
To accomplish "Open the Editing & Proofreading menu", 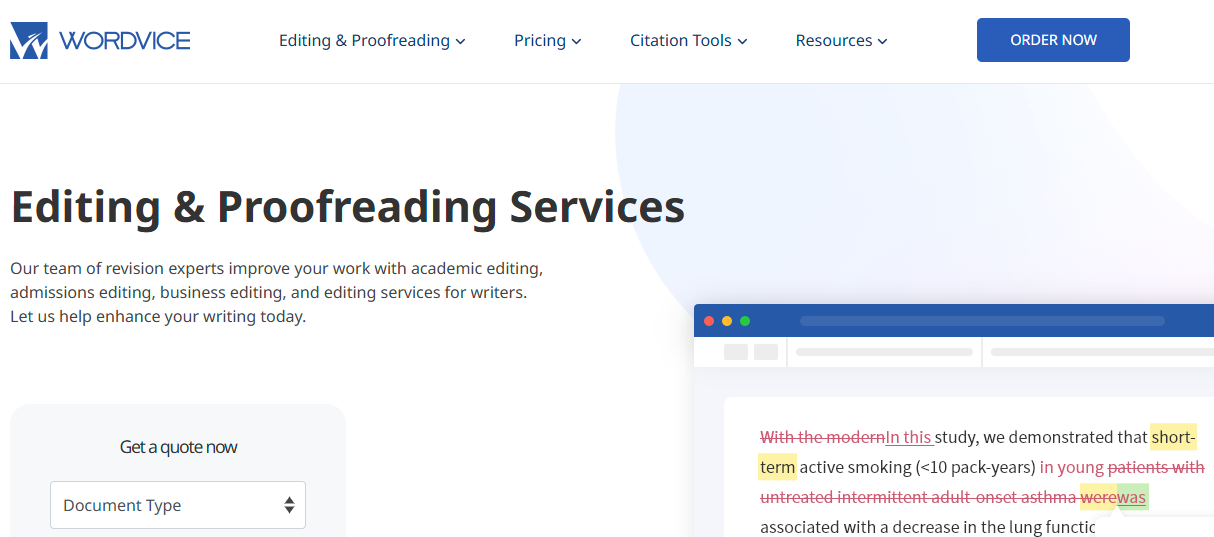I will (364, 41).
